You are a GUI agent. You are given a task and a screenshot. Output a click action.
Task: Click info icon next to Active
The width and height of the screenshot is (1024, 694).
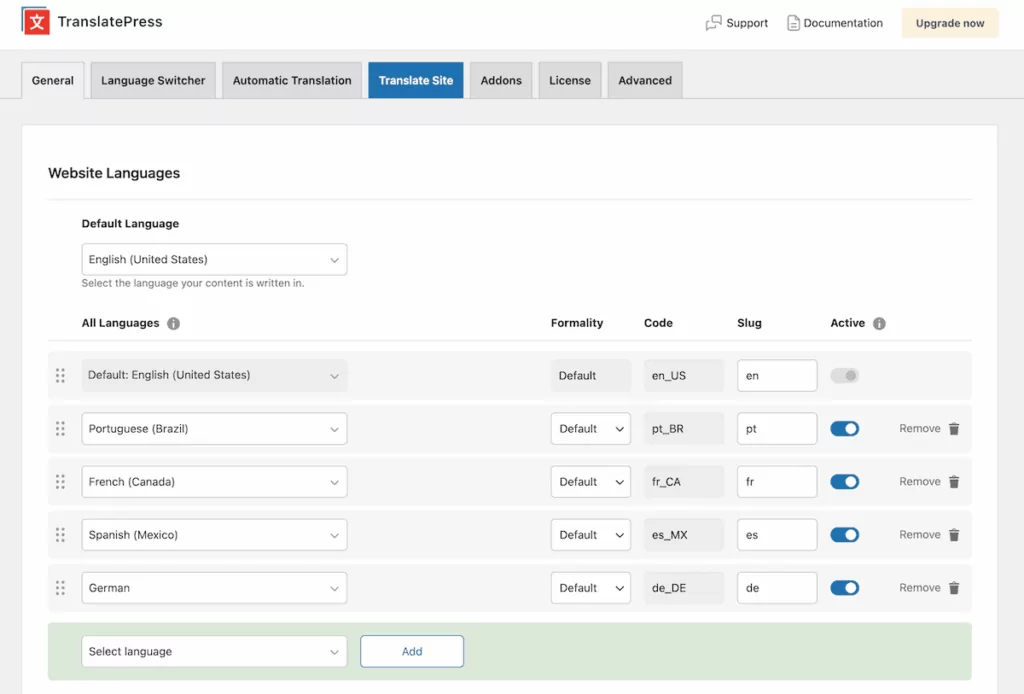coord(879,323)
